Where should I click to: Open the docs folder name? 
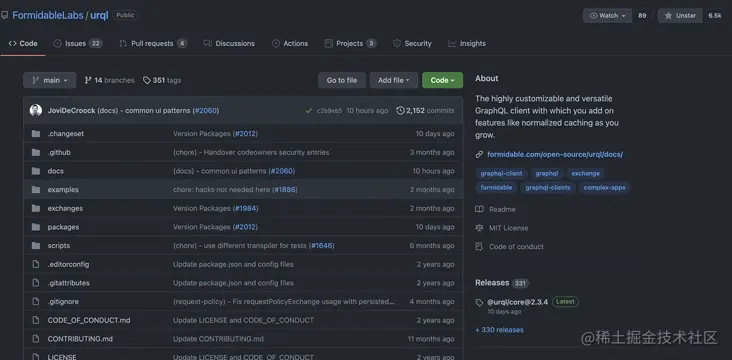coord(56,171)
